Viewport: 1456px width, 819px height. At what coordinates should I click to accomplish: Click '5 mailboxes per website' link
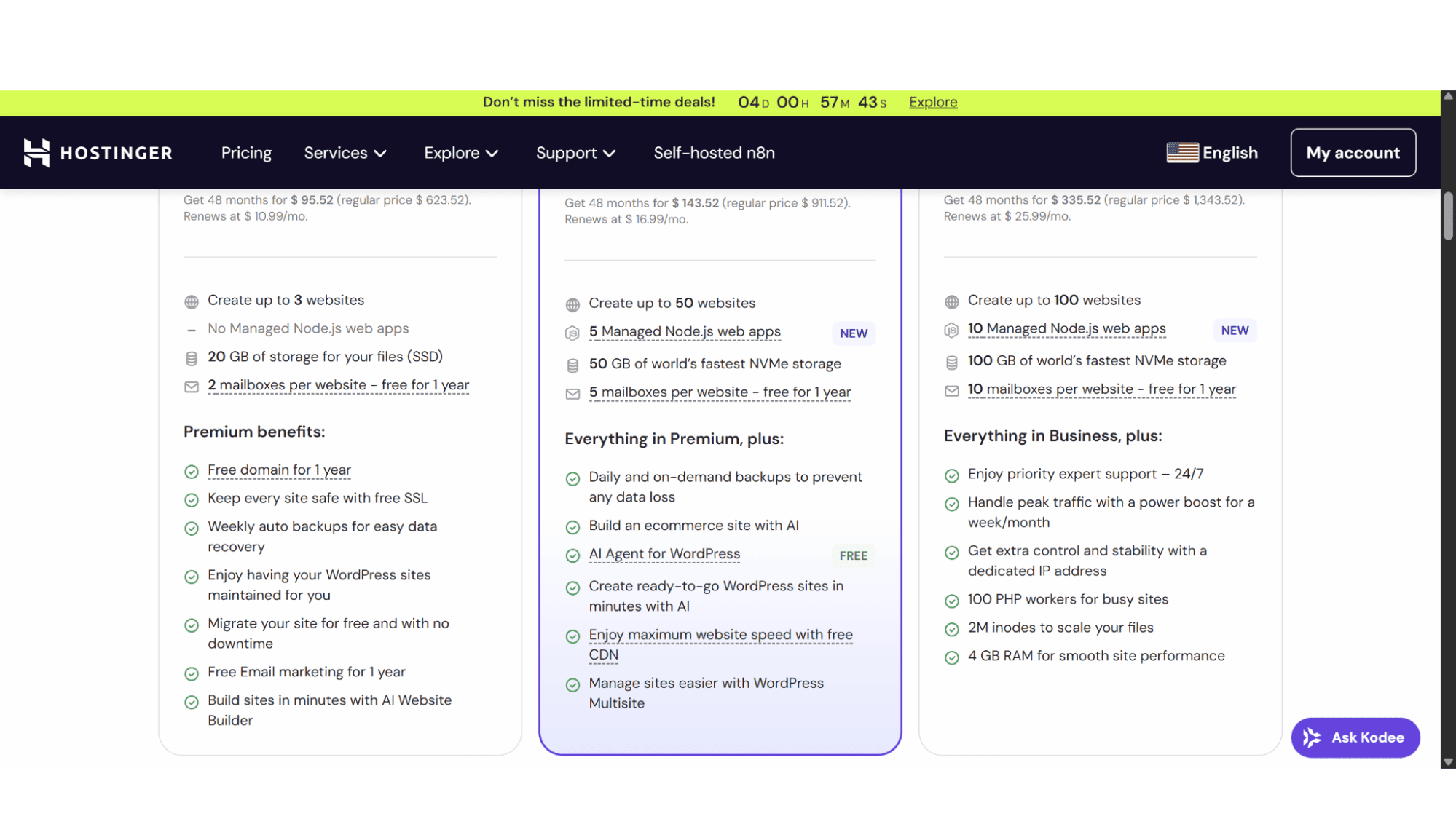pos(720,392)
